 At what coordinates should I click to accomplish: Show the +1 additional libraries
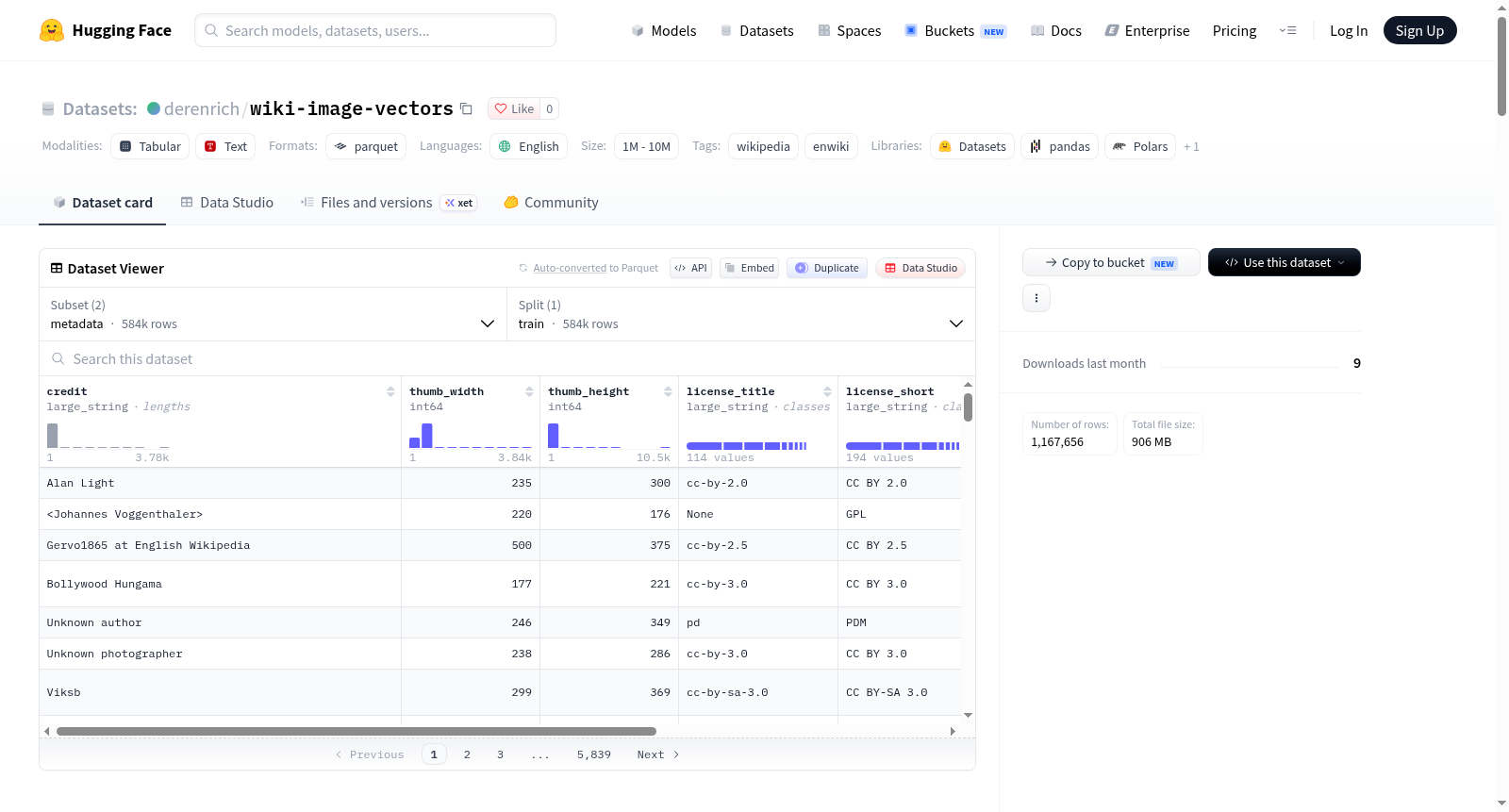tap(1191, 146)
